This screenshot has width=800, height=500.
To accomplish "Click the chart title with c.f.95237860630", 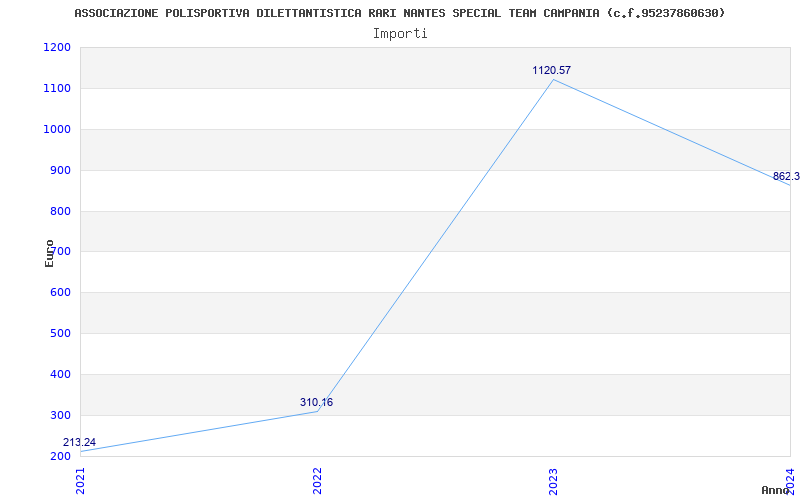I will pos(399,13).
